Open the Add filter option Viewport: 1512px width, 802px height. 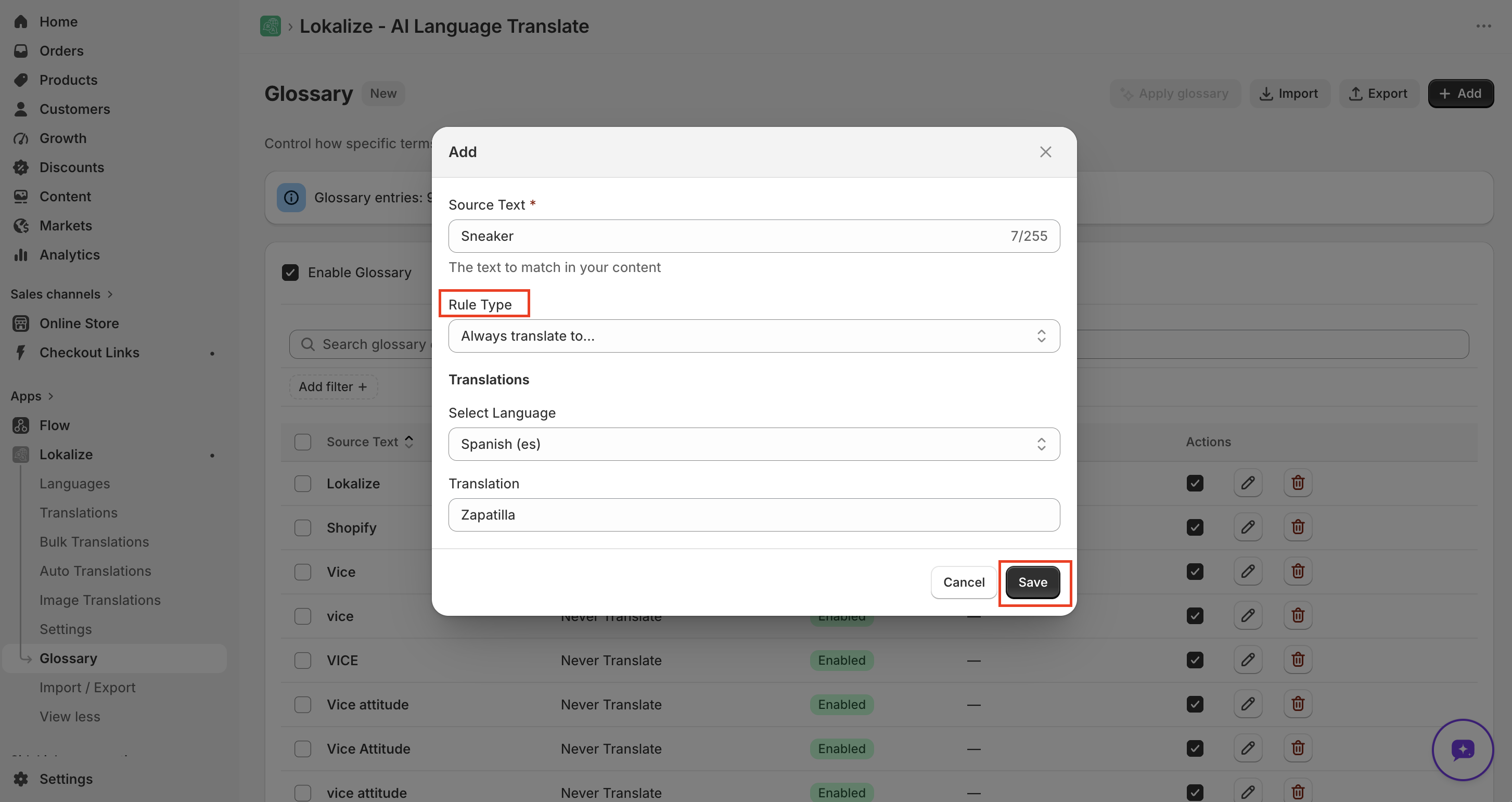coord(334,387)
